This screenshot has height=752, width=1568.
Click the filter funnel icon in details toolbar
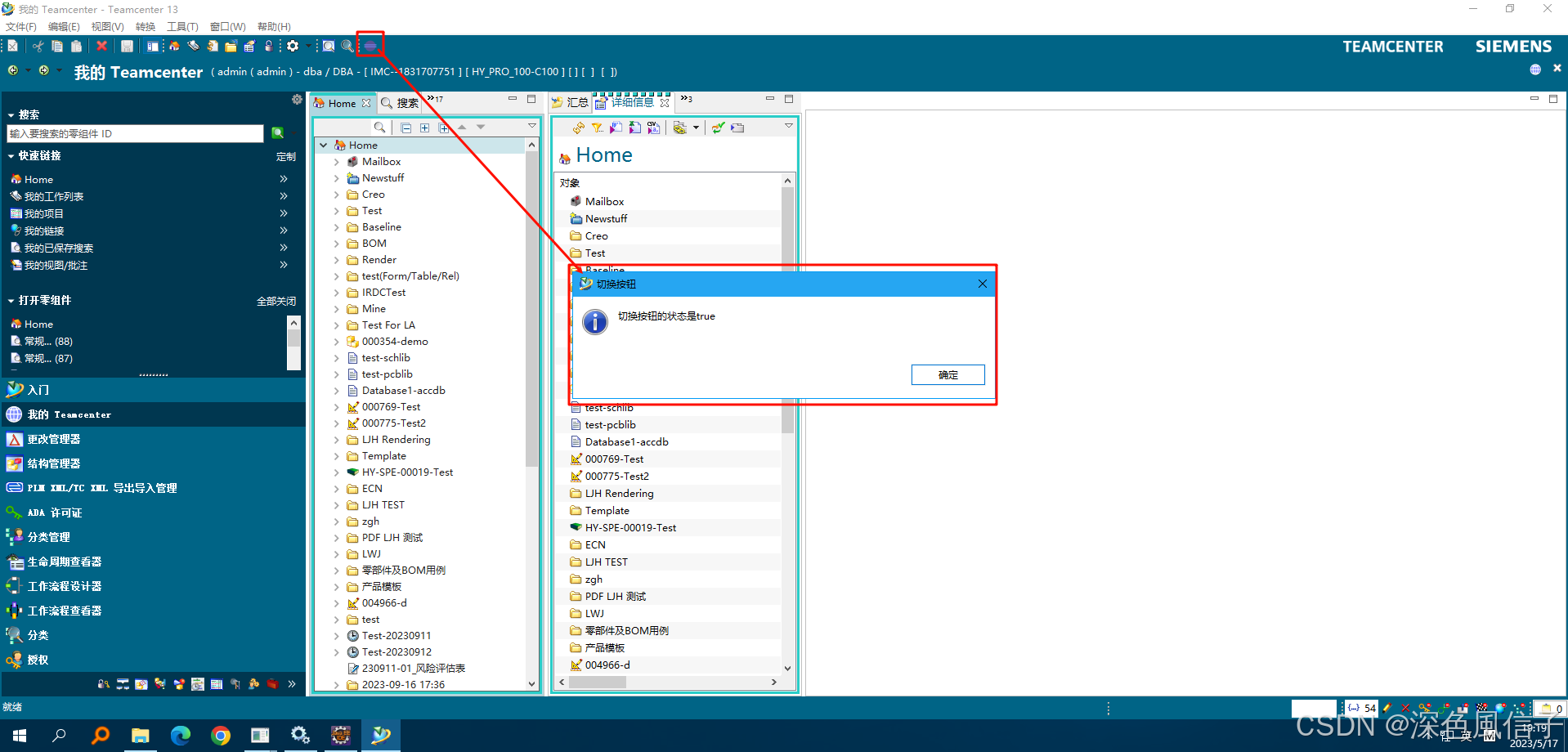[598, 128]
